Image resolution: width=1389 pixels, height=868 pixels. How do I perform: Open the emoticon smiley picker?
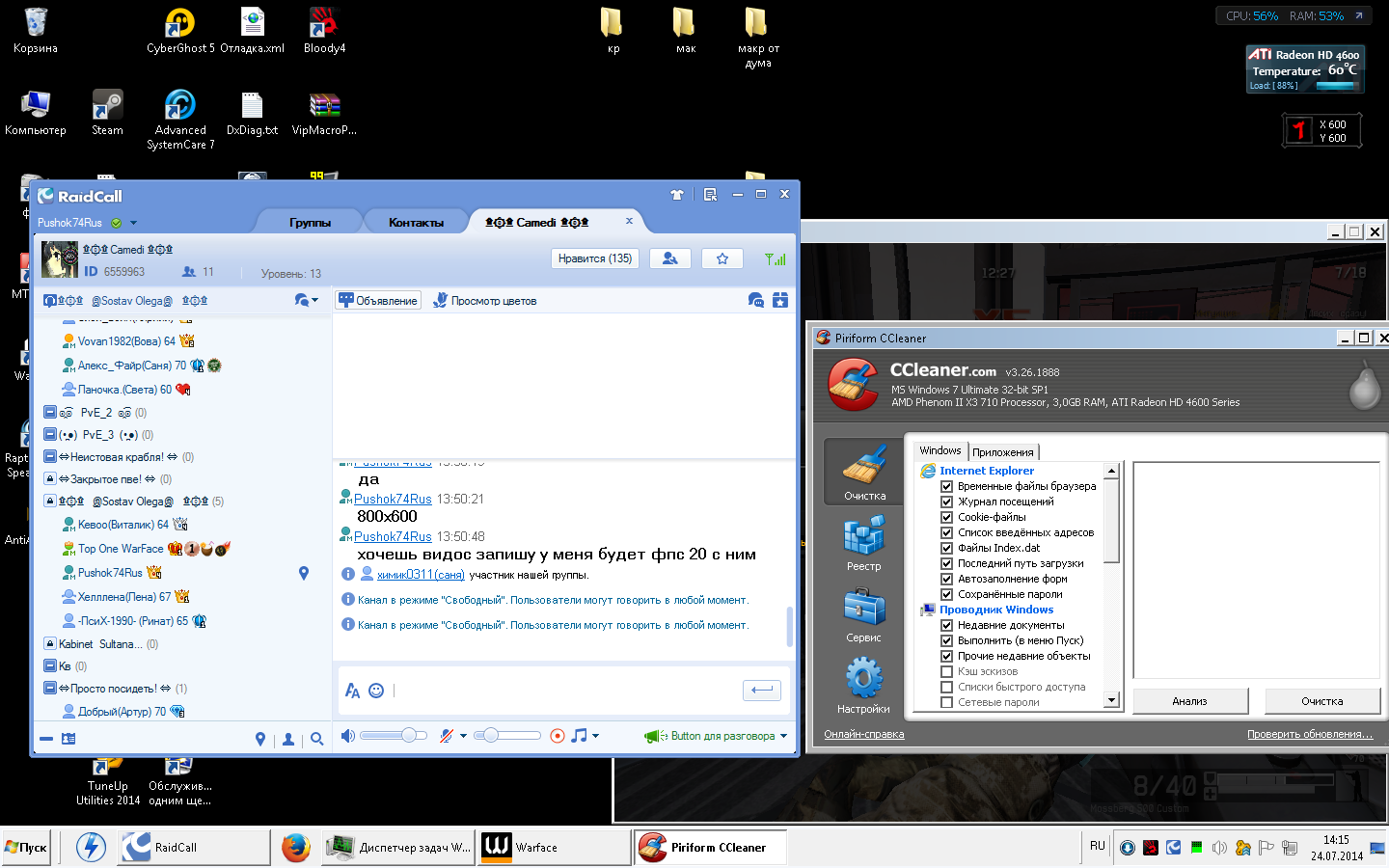376,691
